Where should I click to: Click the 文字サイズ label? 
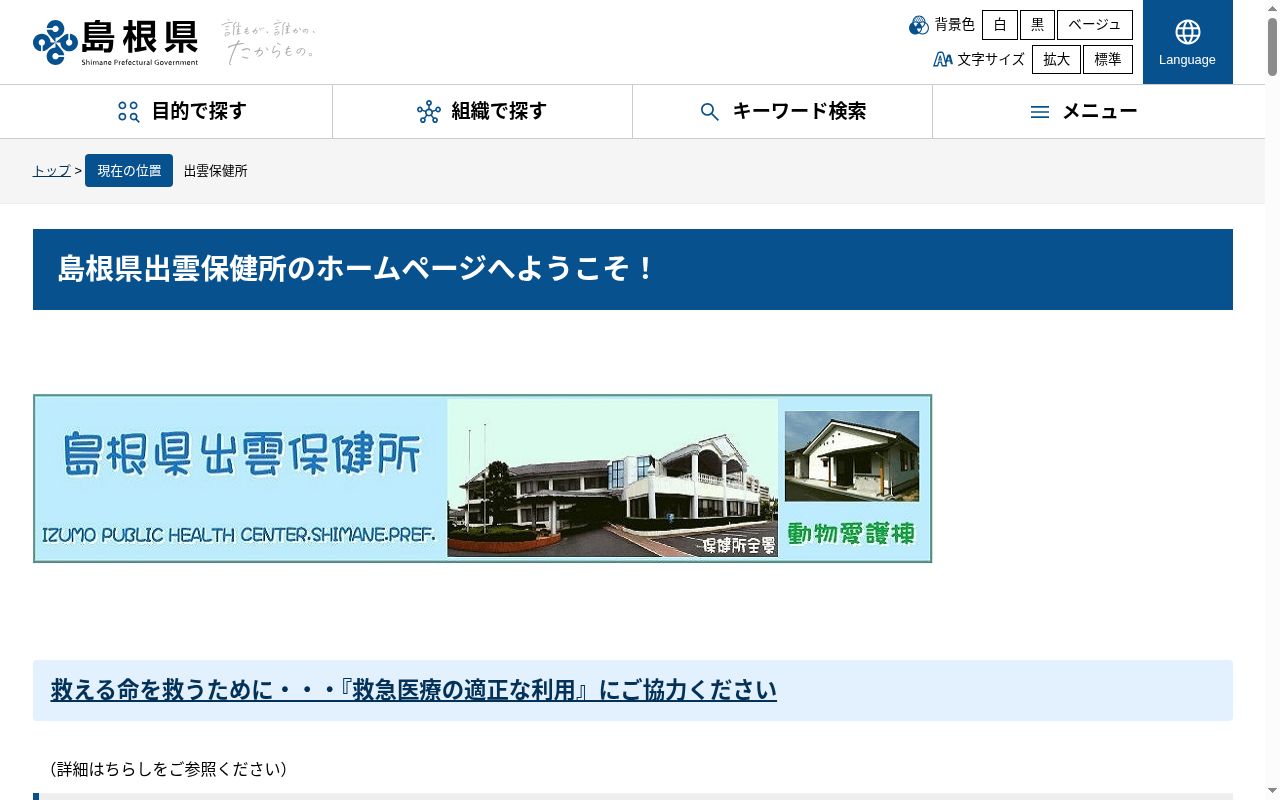pos(991,60)
